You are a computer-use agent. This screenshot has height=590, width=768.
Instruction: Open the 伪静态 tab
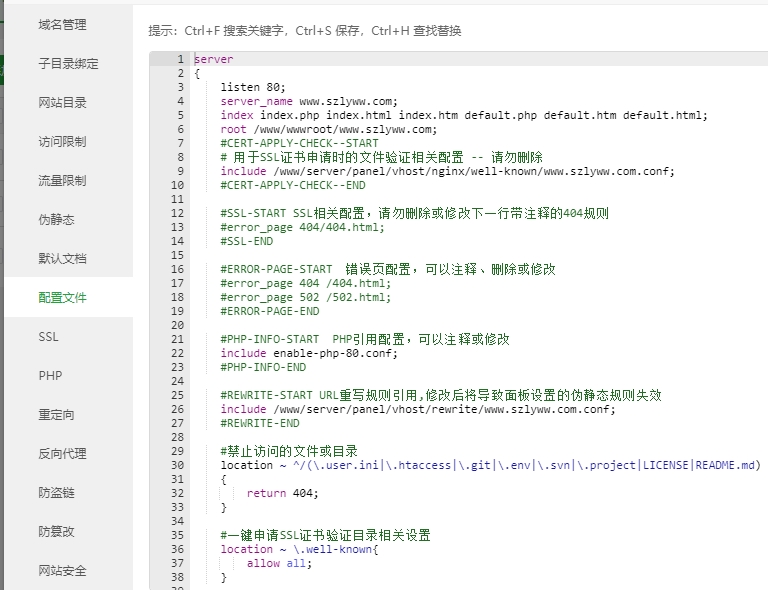[x=57, y=219]
